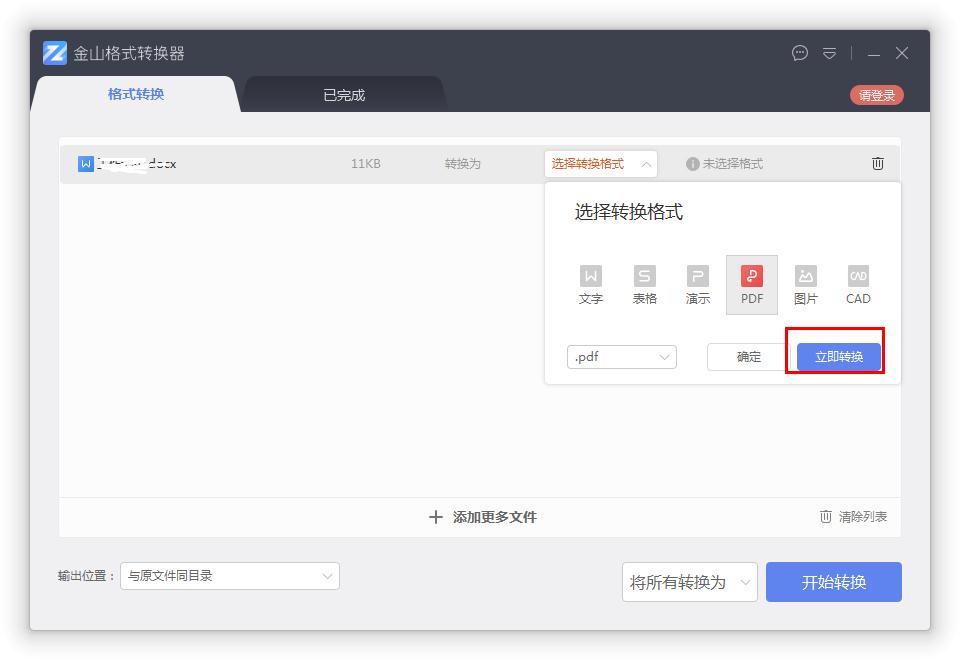This screenshot has height=660, width=960.
Task: Select the 图片 image format icon
Action: tap(805, 284)
